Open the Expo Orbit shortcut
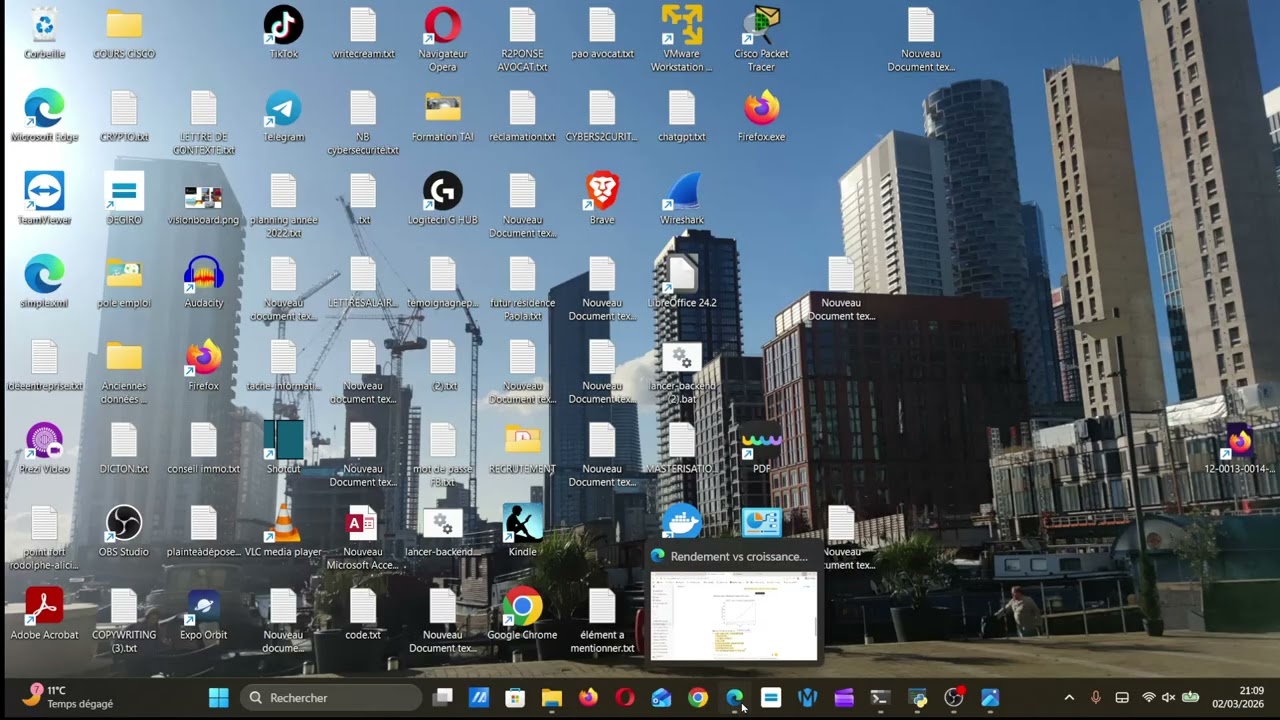This screenshot has width=1280, height=720. coord(203,613)
